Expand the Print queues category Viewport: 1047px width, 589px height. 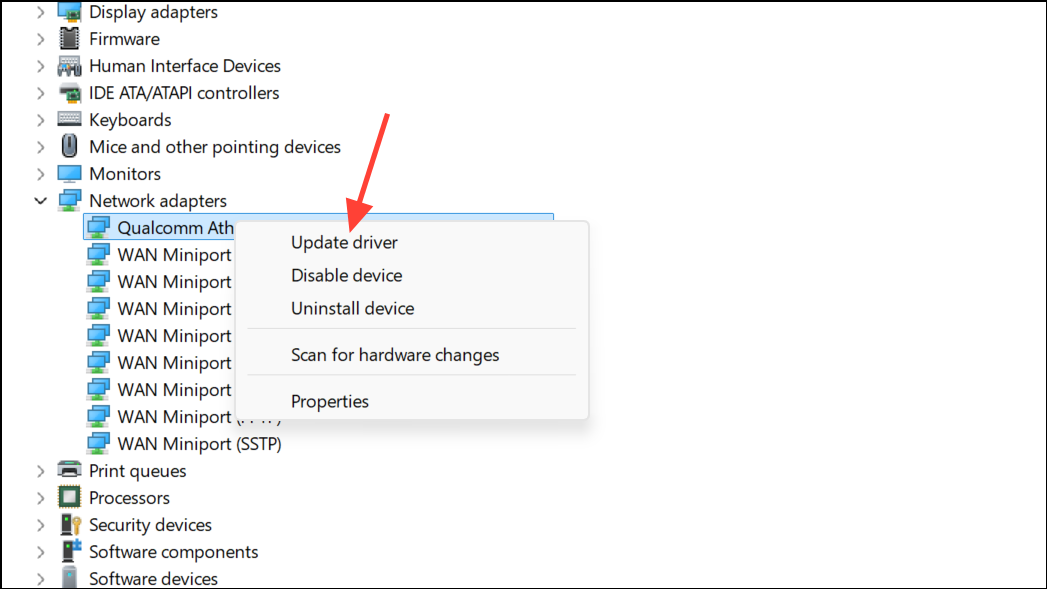coord(41,471)
